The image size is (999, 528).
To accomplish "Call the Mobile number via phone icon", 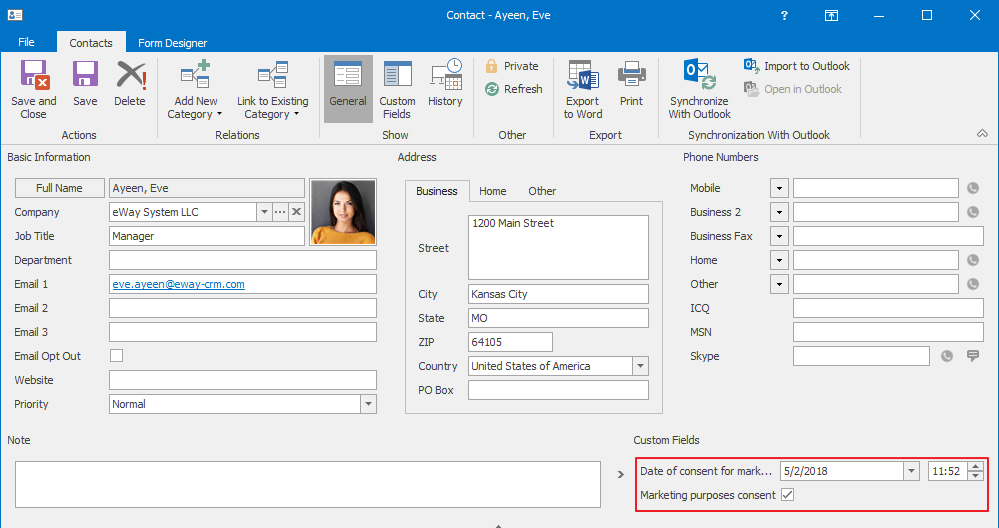I will (973, 188).
